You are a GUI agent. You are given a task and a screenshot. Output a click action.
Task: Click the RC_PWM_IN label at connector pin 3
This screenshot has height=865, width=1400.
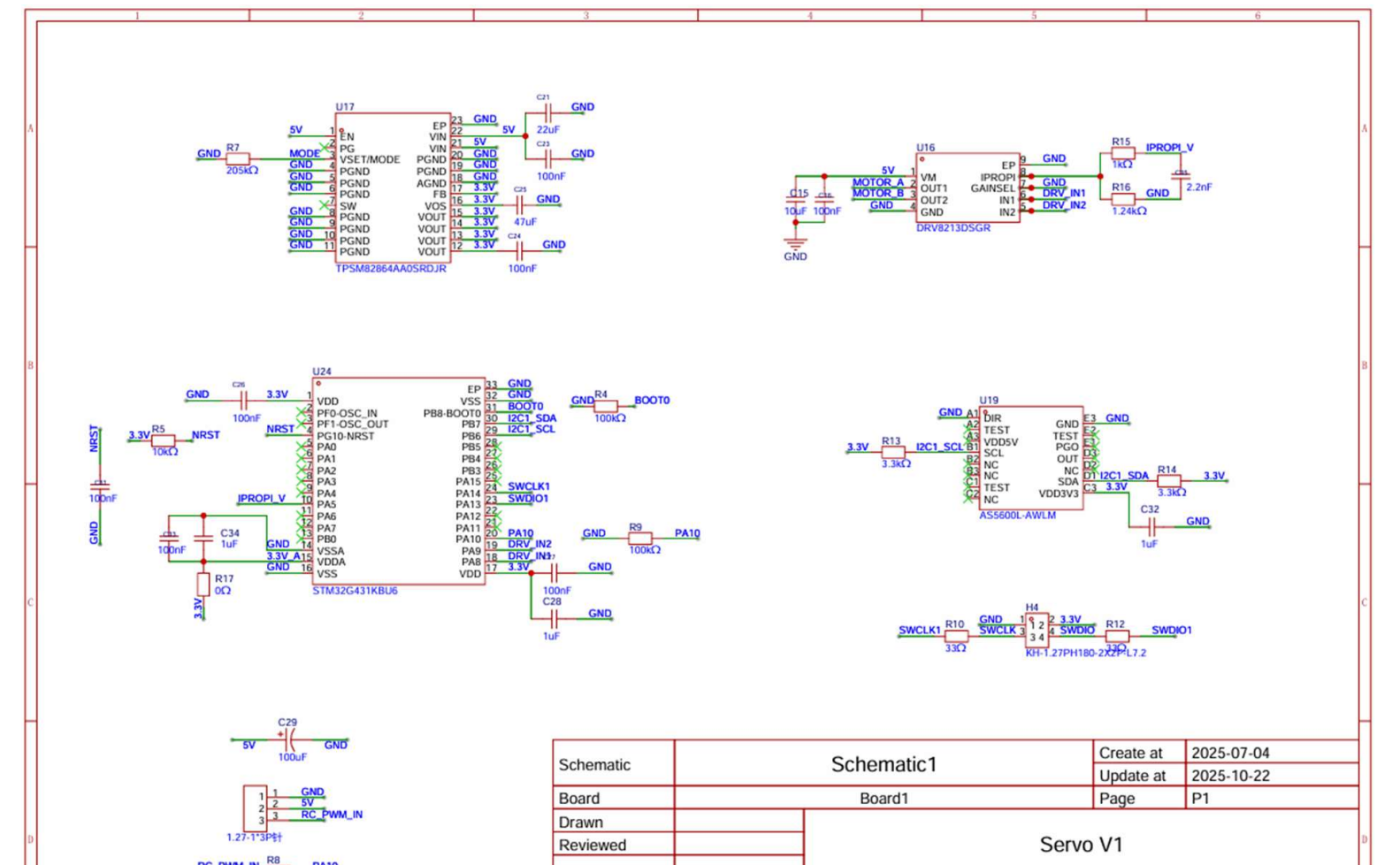(332, 815)
